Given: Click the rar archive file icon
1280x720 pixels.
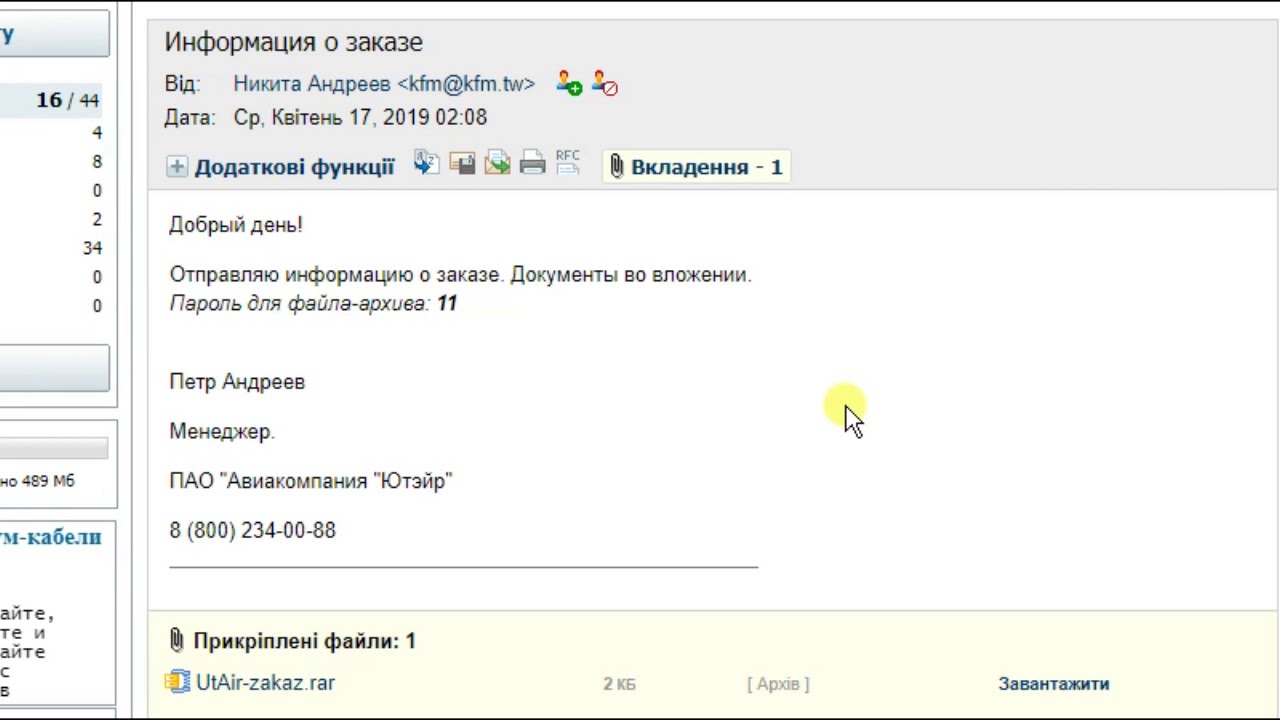Looking at the screenshot, I should point(178,682).
